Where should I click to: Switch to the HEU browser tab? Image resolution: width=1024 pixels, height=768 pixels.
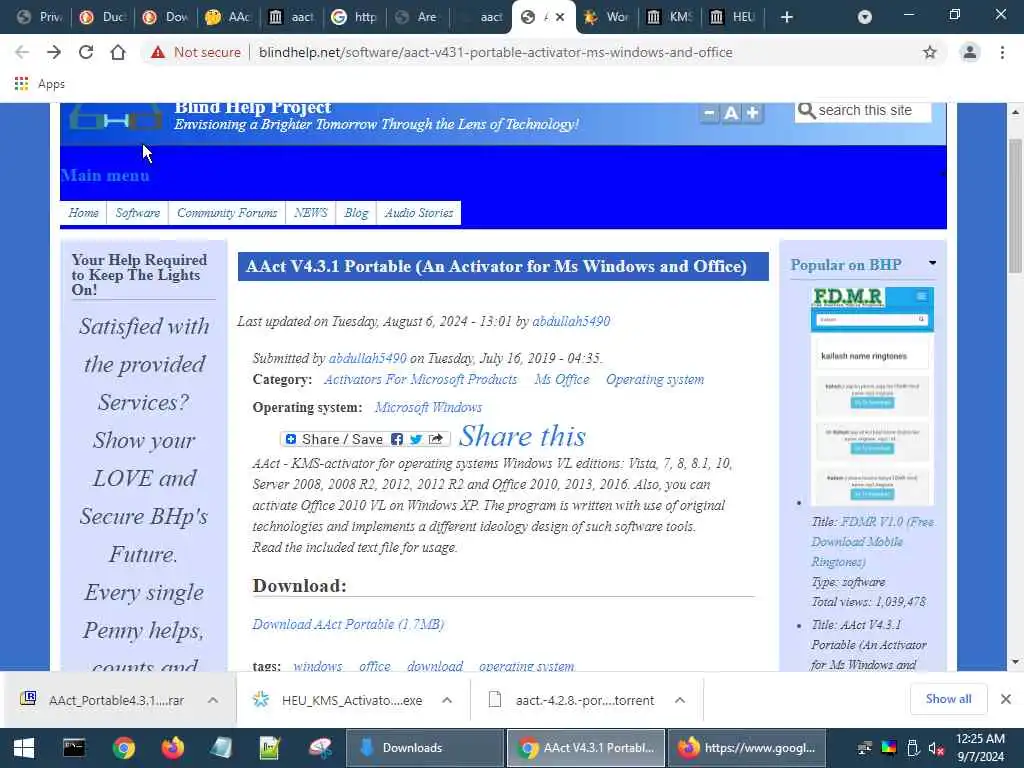pyautogui.click(x=733, y=17)
